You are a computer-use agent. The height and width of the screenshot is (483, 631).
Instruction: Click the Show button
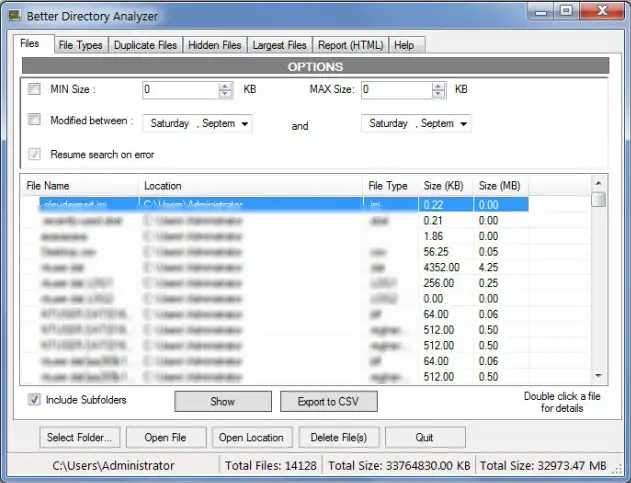tap(223, 401)
